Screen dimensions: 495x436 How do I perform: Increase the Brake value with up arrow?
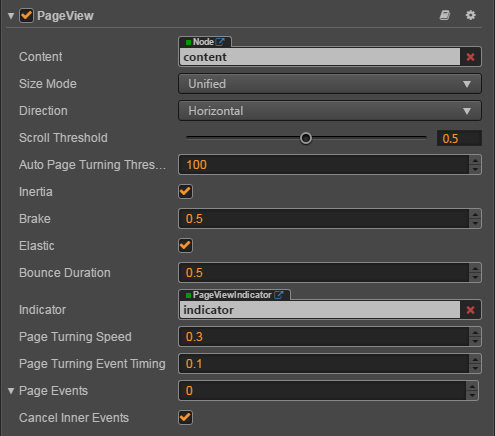tap(475, 214)
